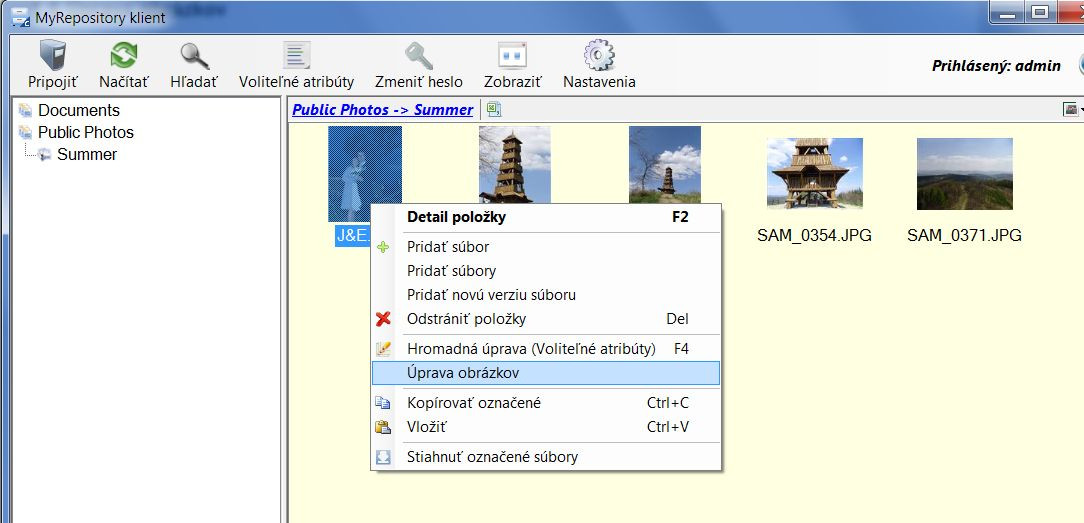This screenshot has height=523, width=1084.
Task: Choose Úprava obrázkov menu item
Action: (546, 373)
